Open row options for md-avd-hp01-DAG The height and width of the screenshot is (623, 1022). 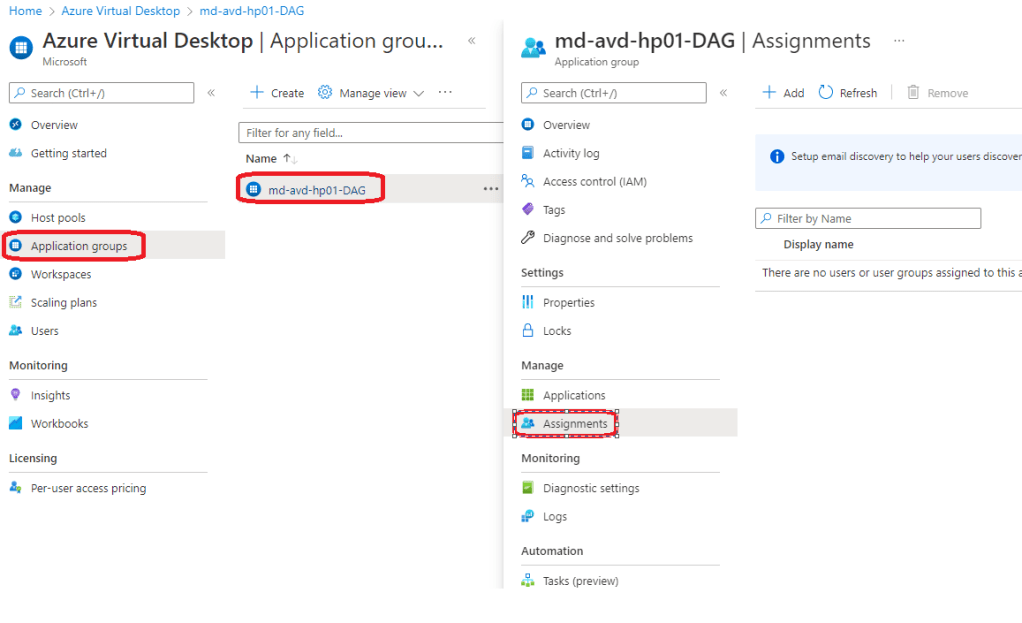(490, 189)
